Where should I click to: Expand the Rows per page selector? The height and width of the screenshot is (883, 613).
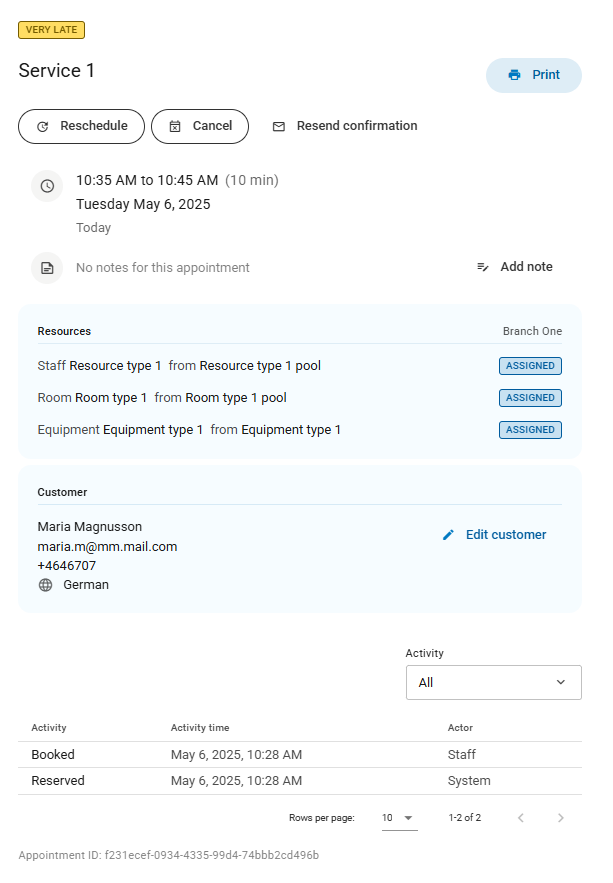[x=397, y=818]
